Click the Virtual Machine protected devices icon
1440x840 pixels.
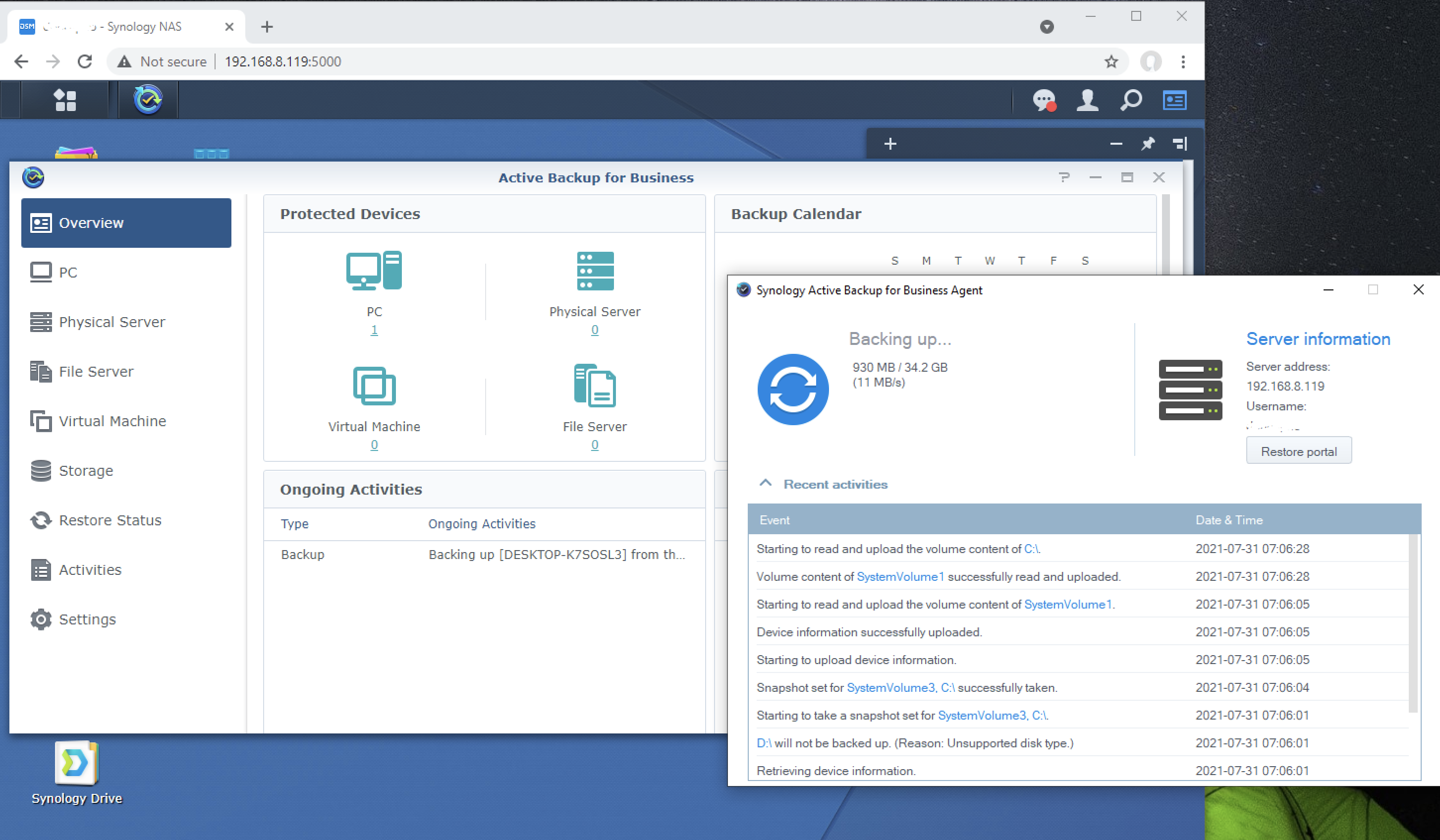pos(374,386)
